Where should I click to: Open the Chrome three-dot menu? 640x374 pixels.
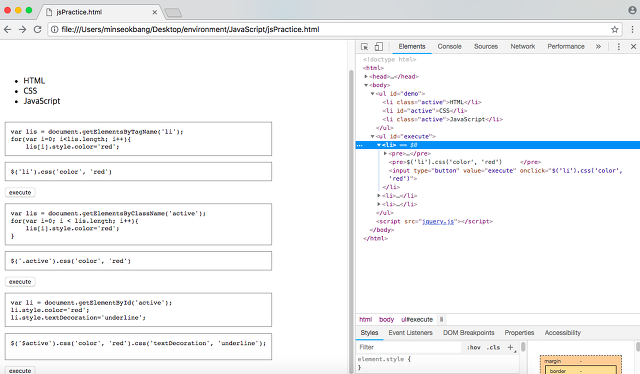[632, 29]
